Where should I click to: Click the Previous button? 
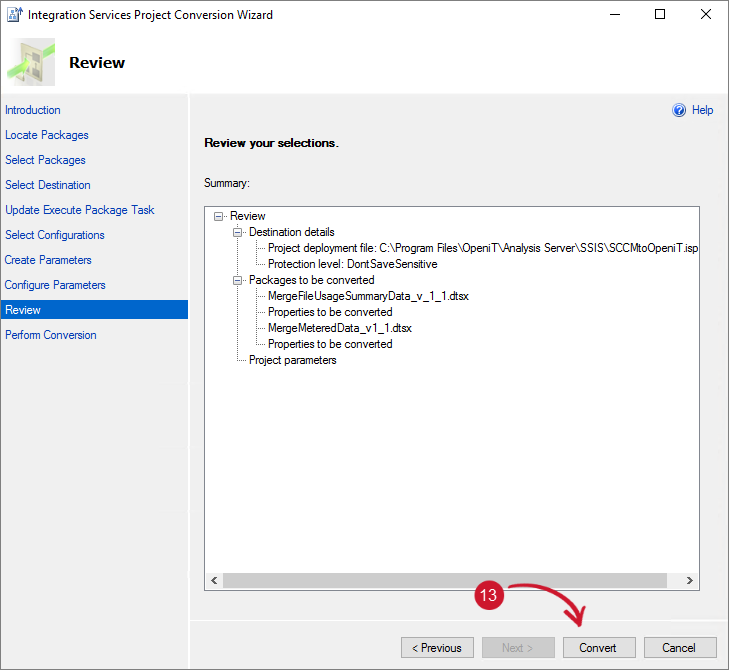click(437, 647)
